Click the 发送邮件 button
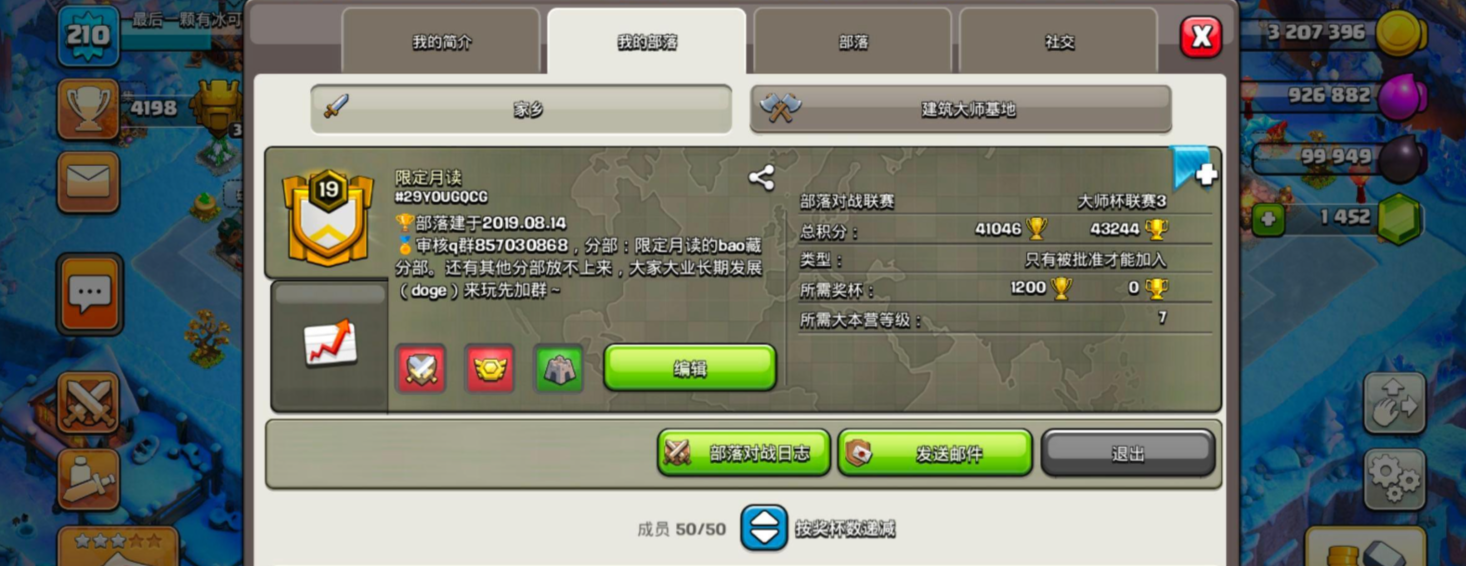The width and height of the screenshot is (1466, 566). [935, 453]
